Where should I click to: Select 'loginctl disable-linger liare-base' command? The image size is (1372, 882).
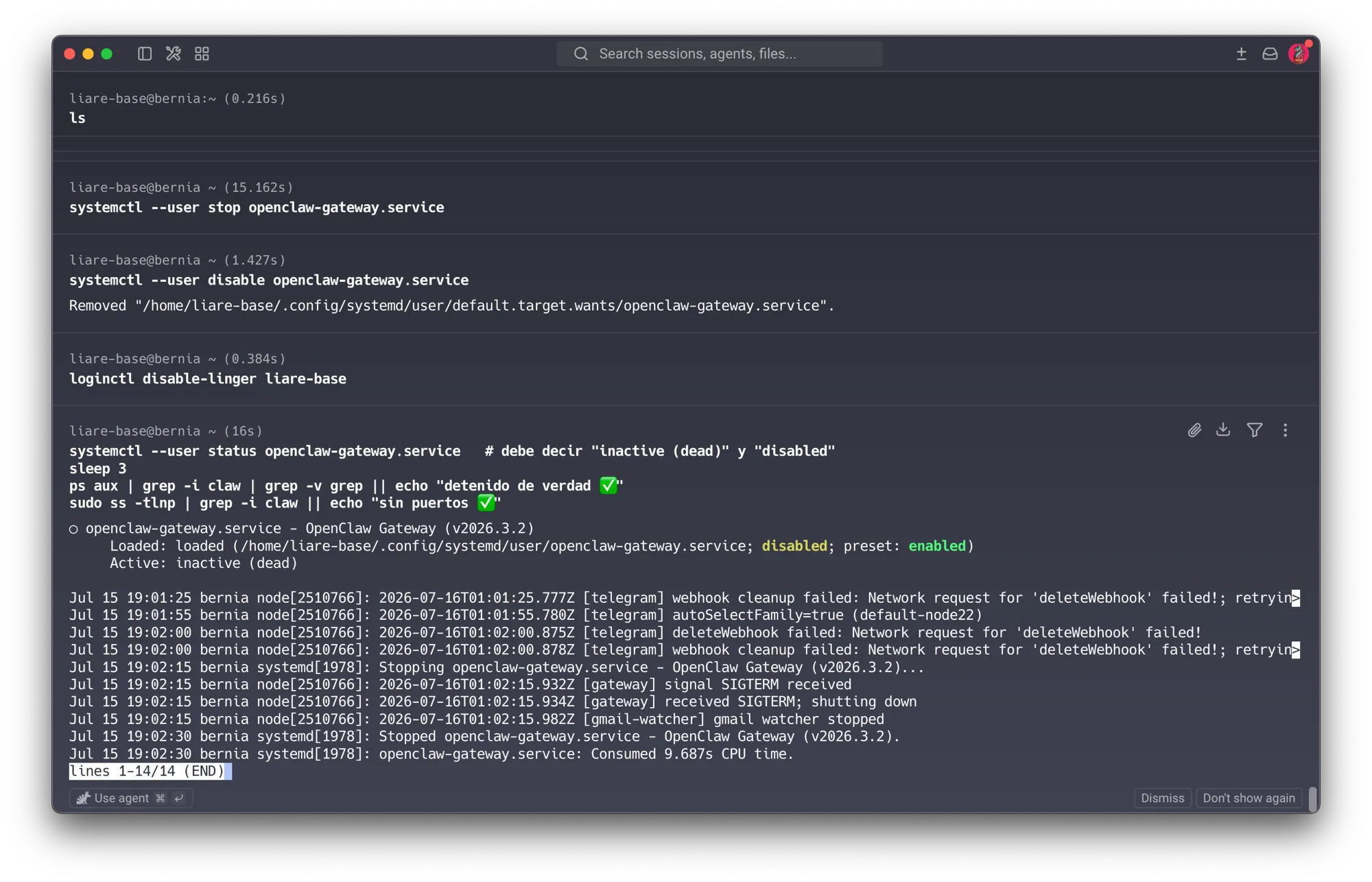208,379
